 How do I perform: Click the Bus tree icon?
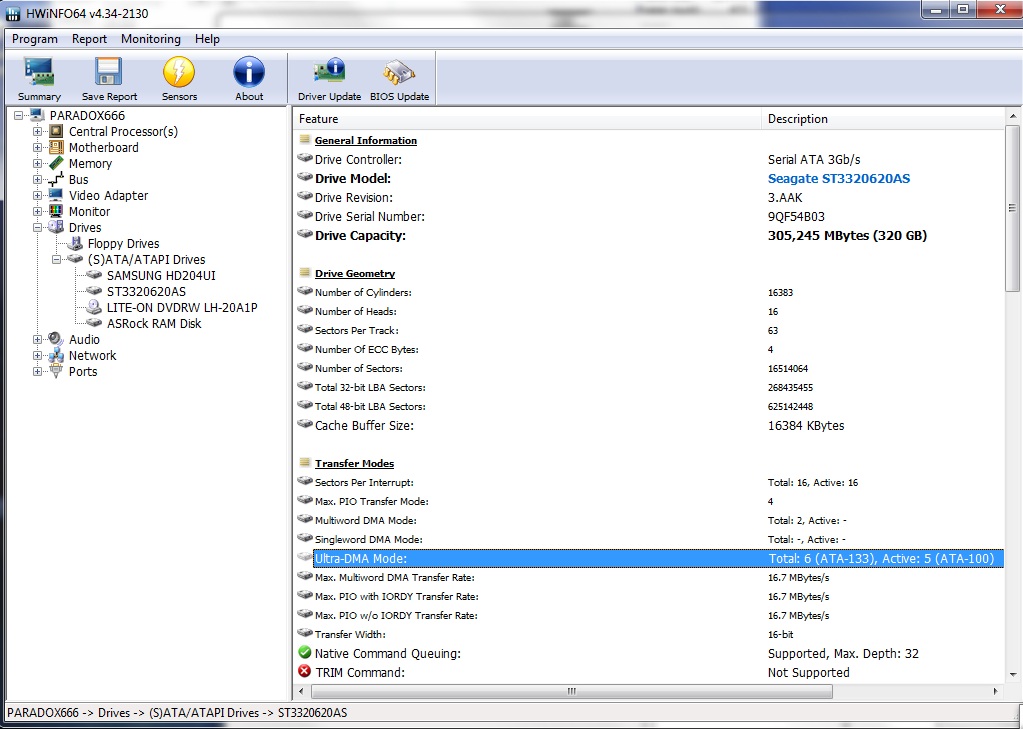(x=57, y=179)
